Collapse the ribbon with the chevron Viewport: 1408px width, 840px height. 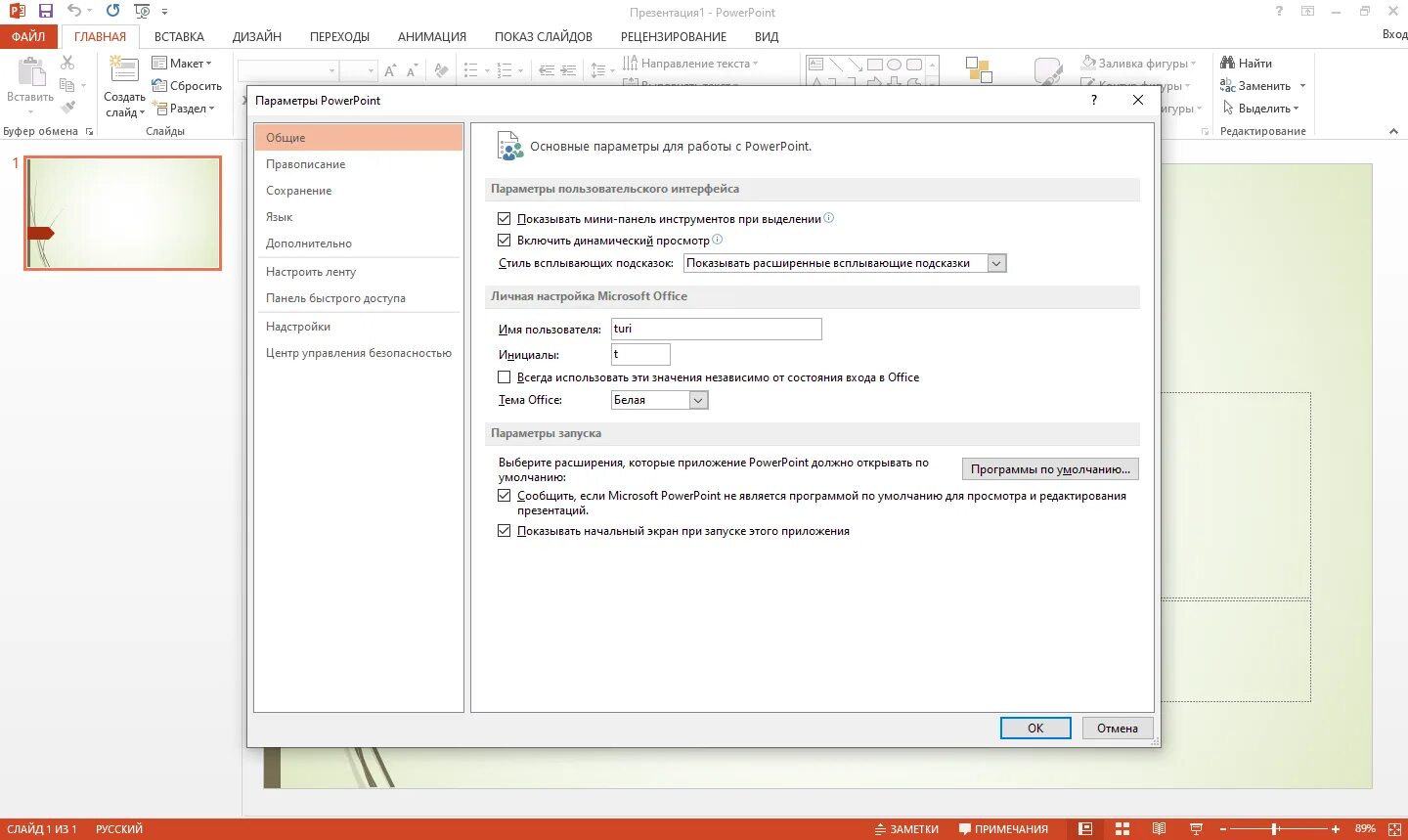pos(1393,131)
